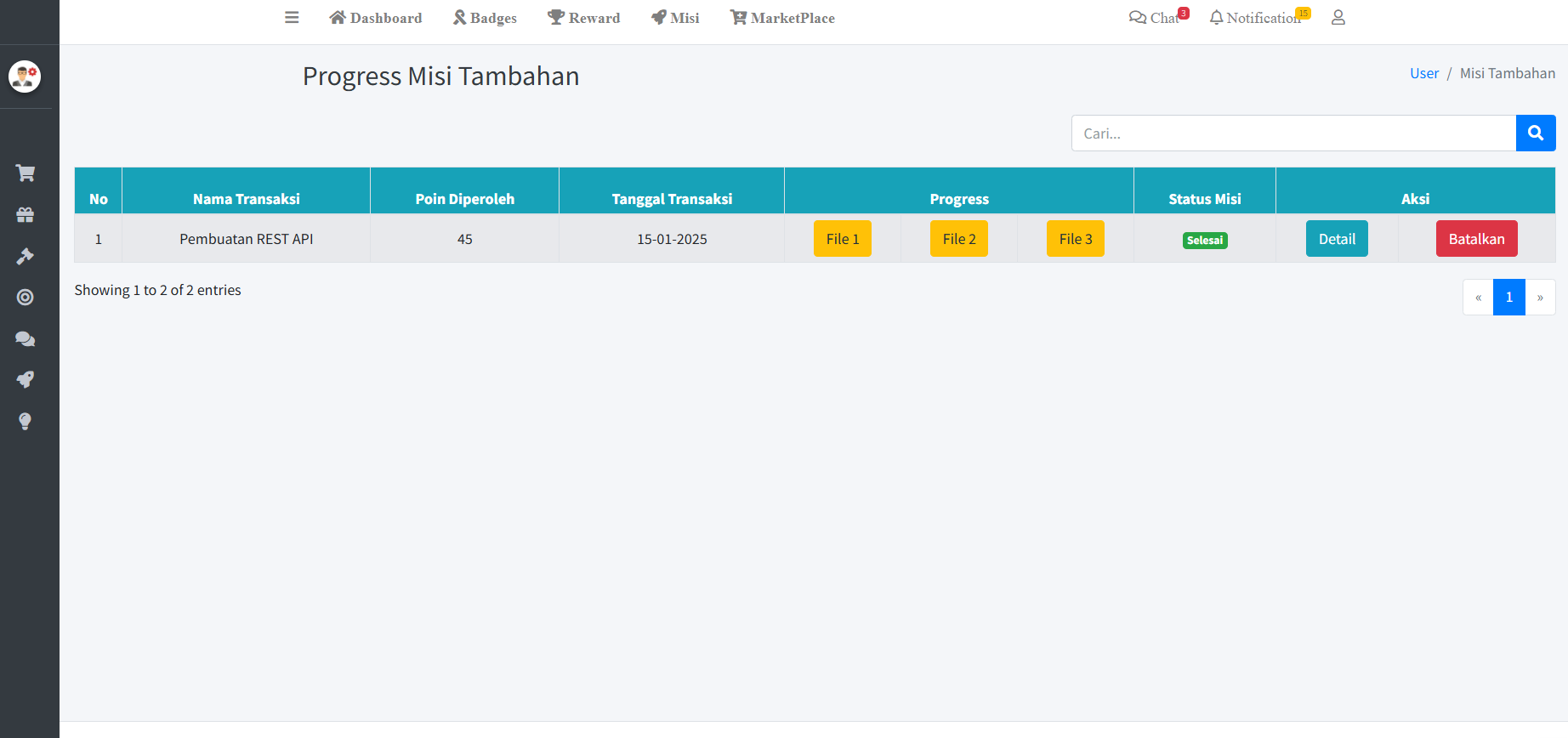Select the lightbulb sidebar icon
The width and height of the screenshot is (1568, 738).
point(26,421)
